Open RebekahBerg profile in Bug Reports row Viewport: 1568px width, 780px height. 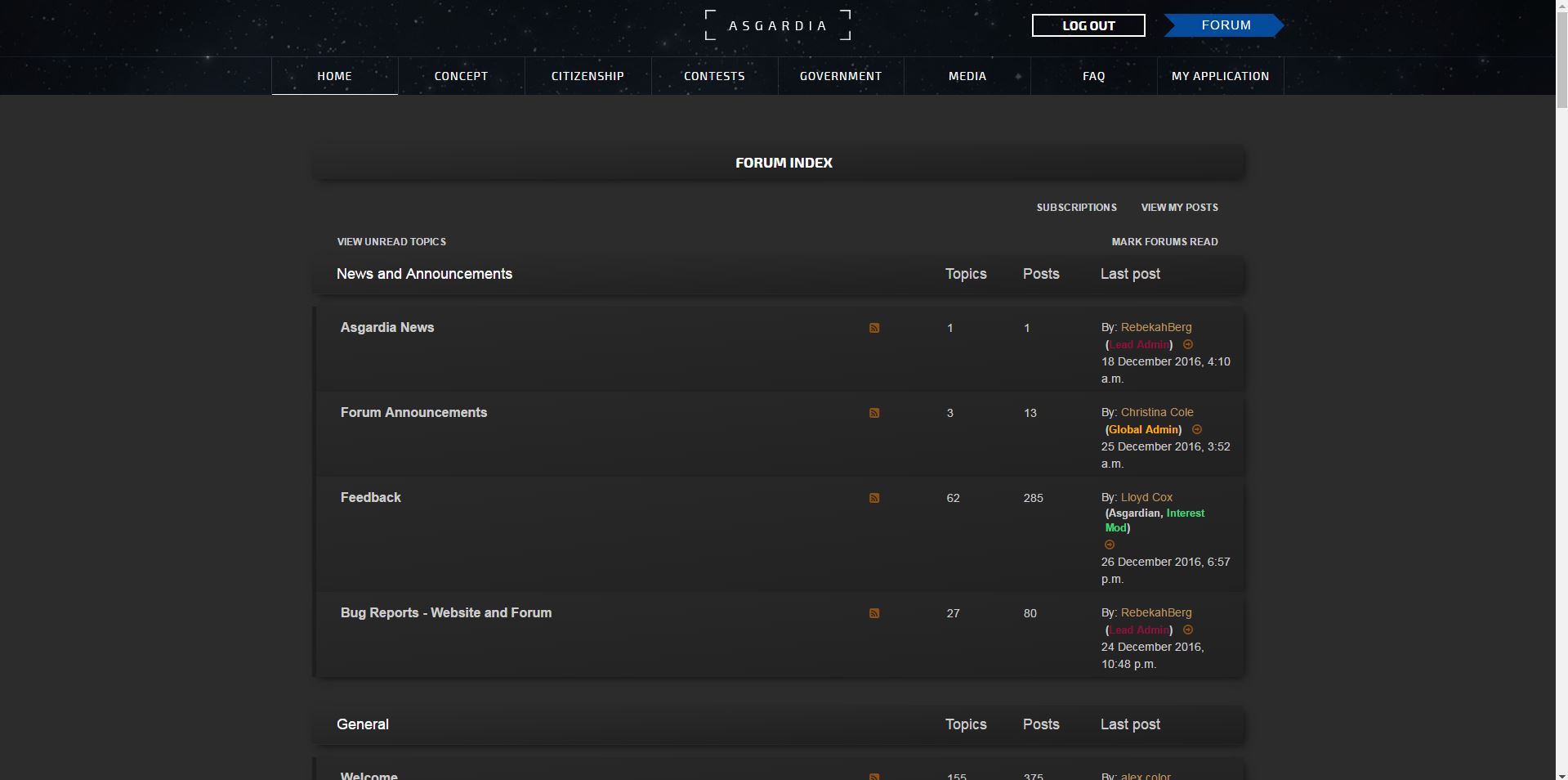click(x=1156, y=612)
